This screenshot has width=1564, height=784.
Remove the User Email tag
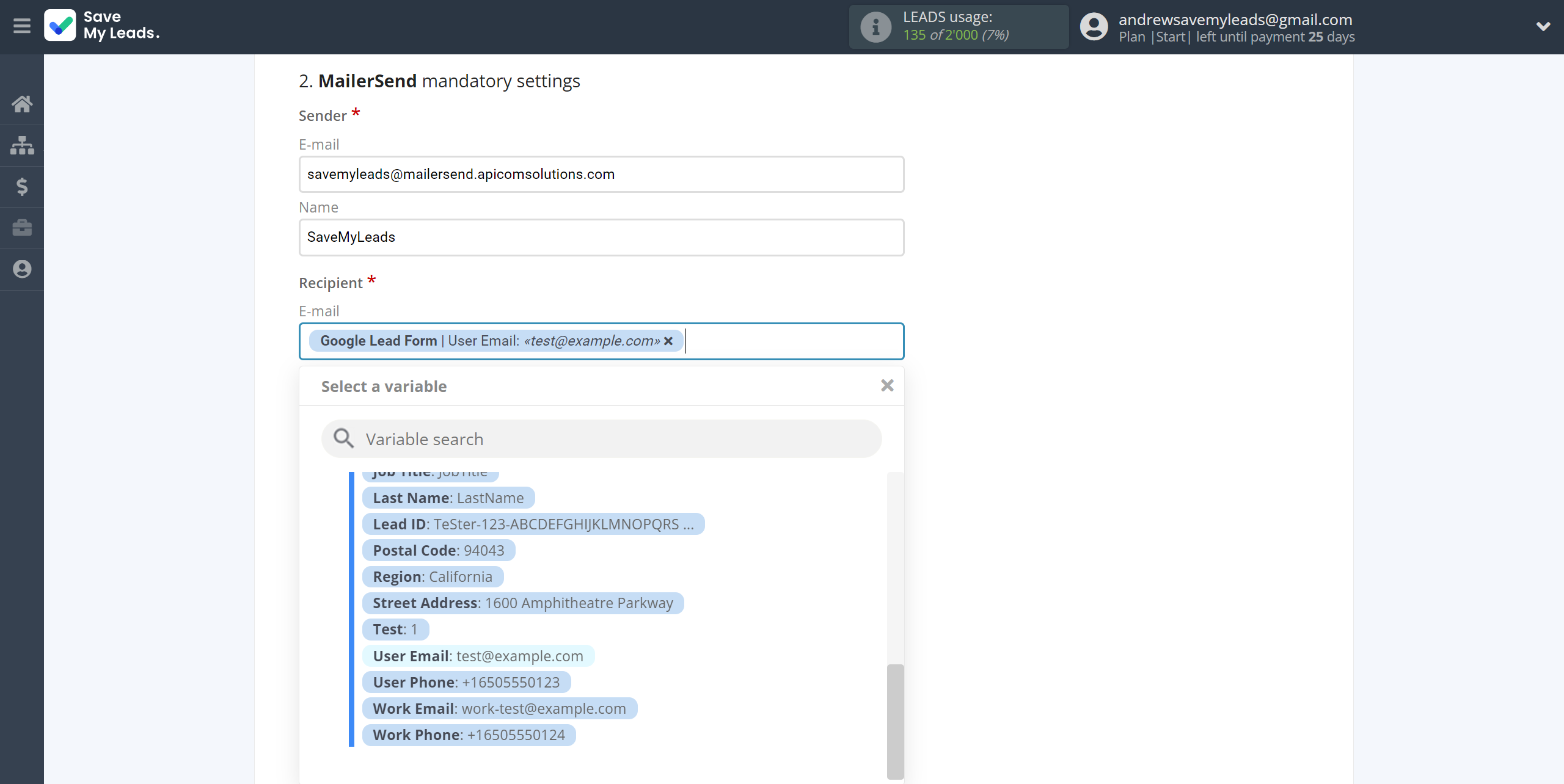pos(668,341)
